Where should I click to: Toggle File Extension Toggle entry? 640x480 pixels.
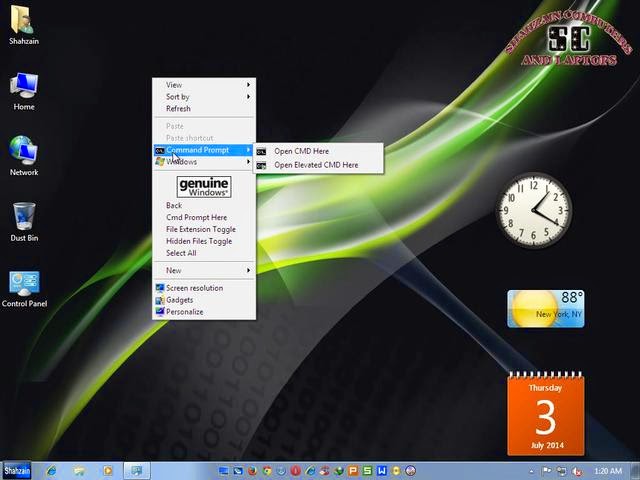pyautogui.click(x=204, y=229)
